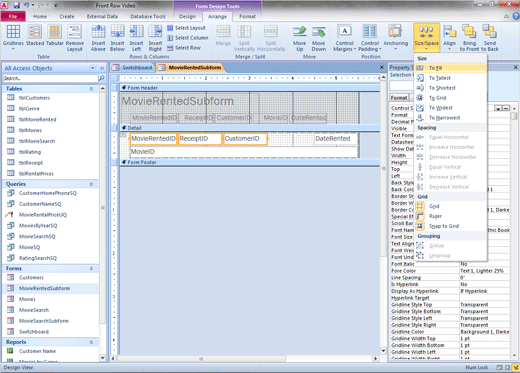The width and height of the screenshot is (520, 373).
Task: Choose To Widest size option
Action: click(451, 108)
